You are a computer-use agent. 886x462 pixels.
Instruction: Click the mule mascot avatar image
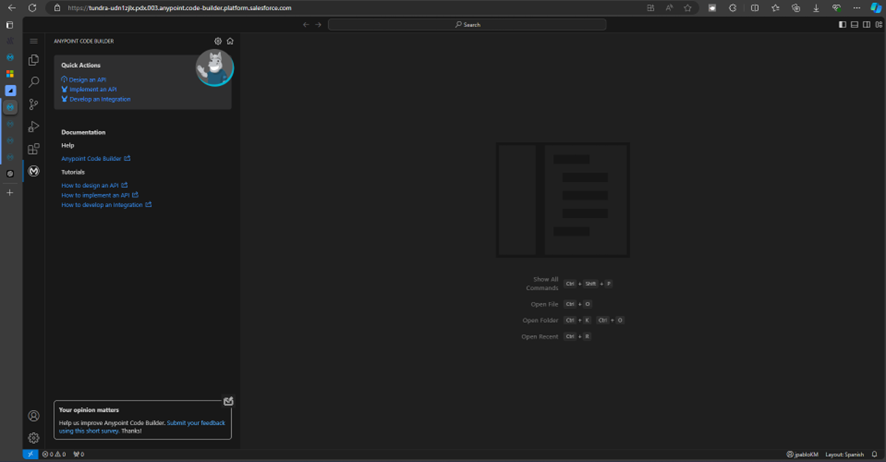pos(215,68)
